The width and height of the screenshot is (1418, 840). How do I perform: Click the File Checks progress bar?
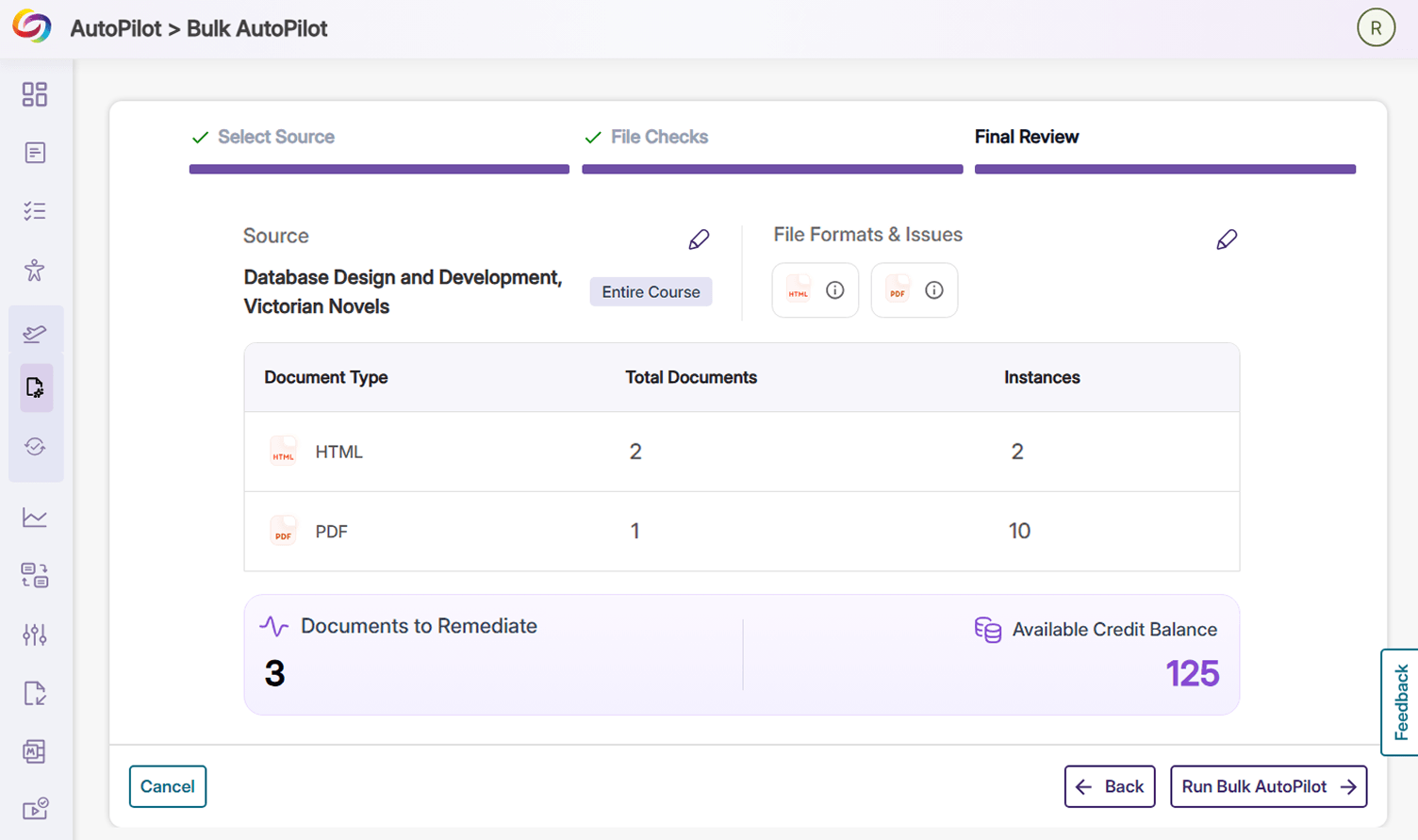pyautogui.click(x=772, y=170)
